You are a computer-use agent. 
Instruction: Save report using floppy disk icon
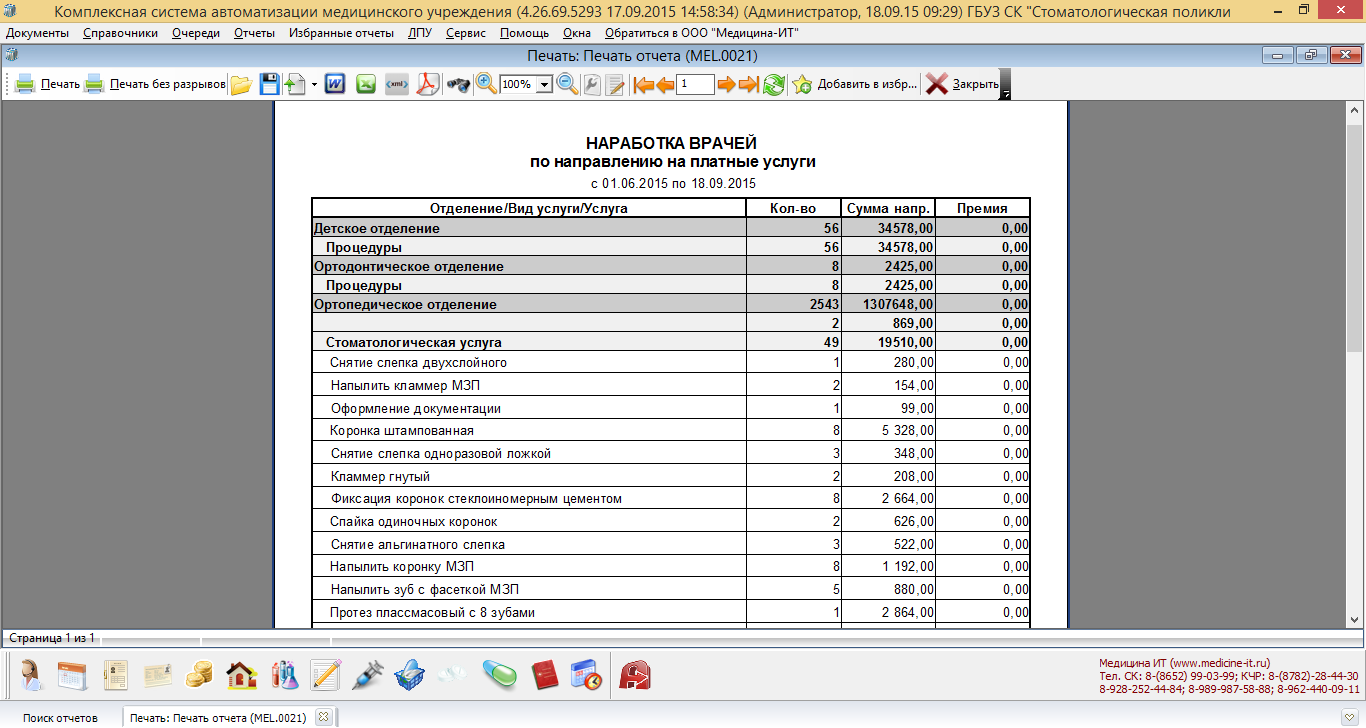tap(270, 84)
